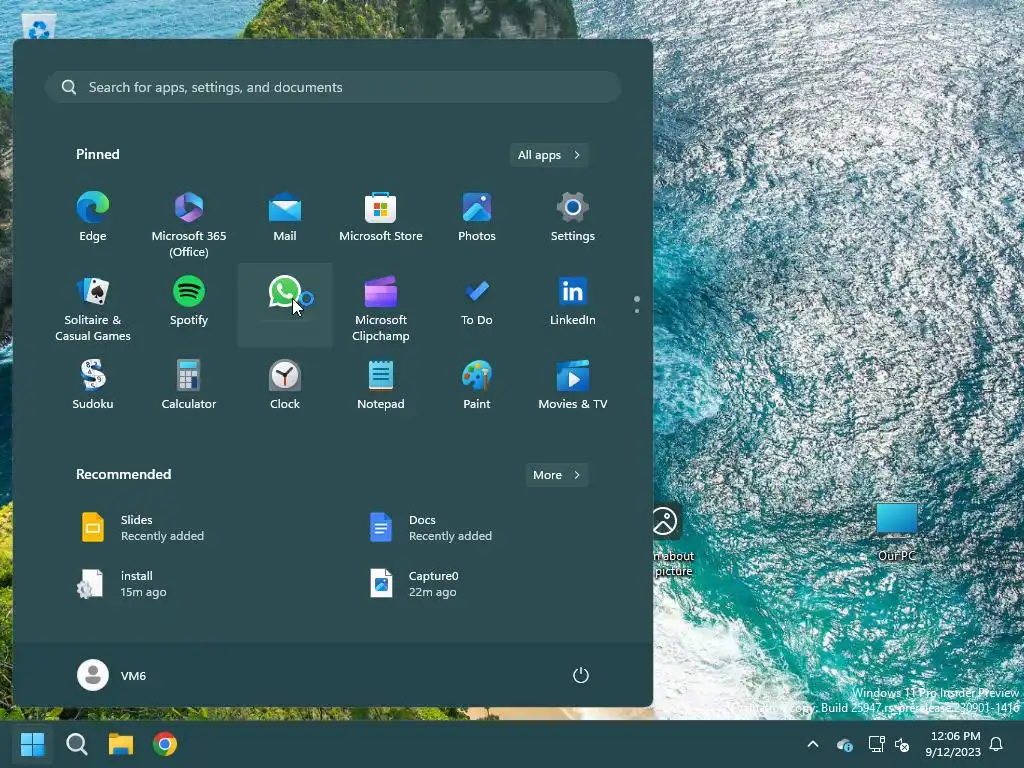1024x768 pixels.
Task: Launch the To Do app
Action: click(x=477, y=302)
